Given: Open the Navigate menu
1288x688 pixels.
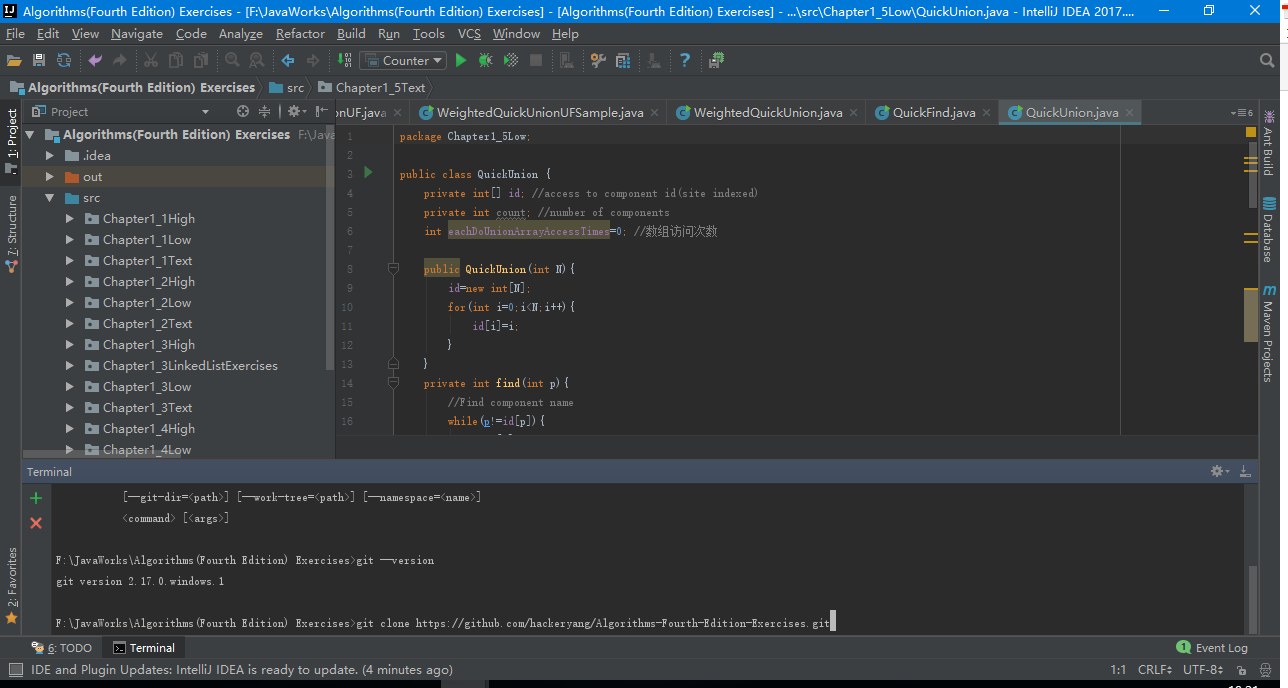Looking at the screenshot, I should point(137,33).
